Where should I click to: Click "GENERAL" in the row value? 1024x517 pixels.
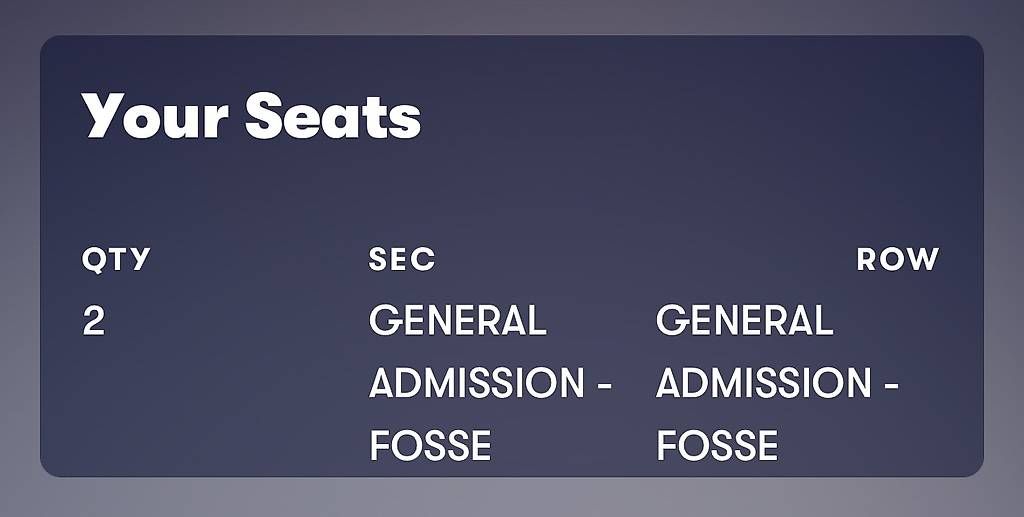click(x=744, y=321)
